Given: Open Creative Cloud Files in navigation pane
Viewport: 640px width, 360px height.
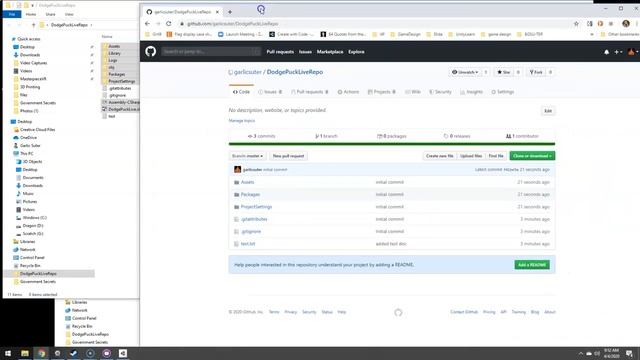Looking at the screenshot, I should click(x=38, y=129).
